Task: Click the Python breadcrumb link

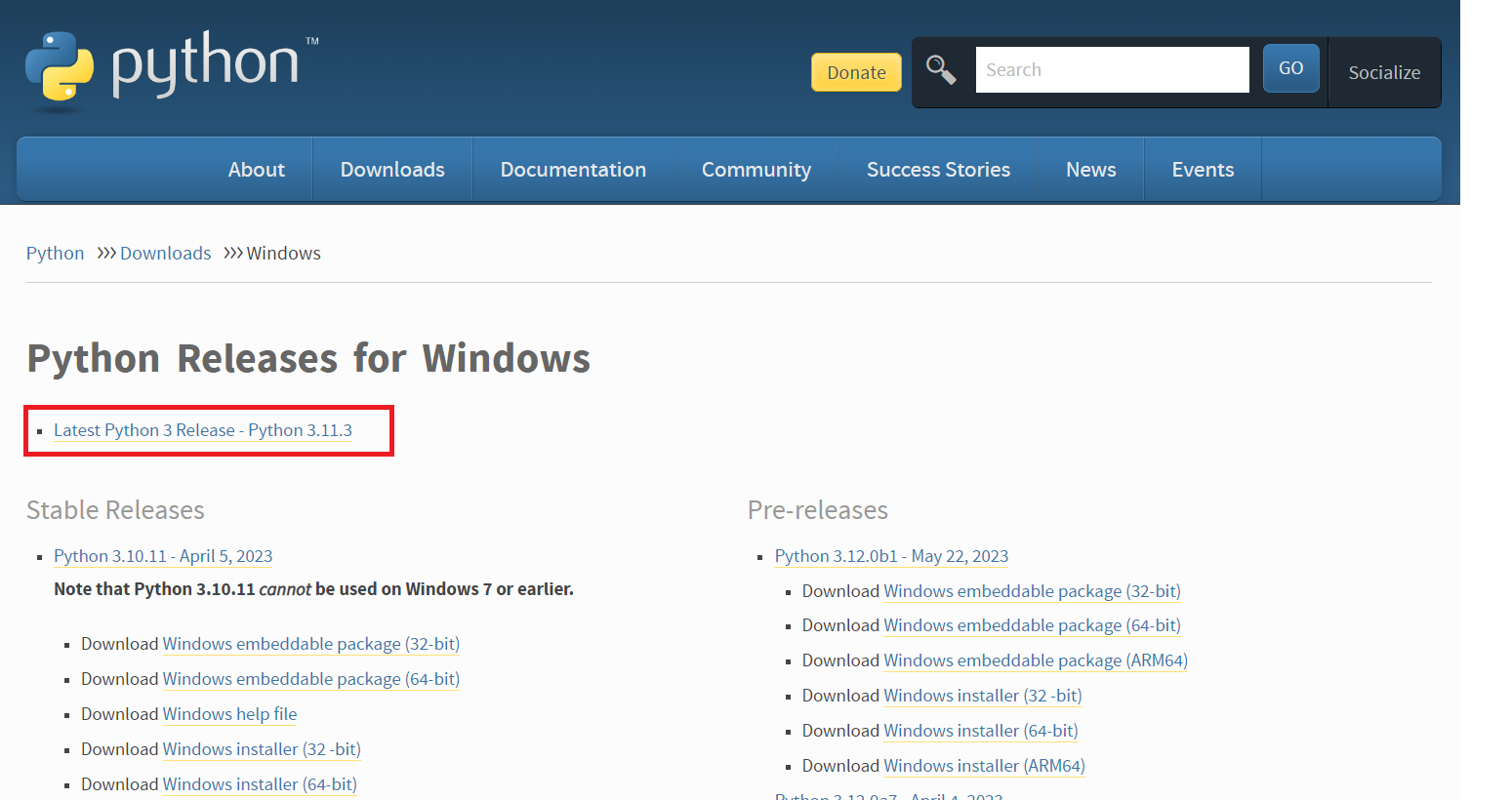Action: click(x=55, y=254)
